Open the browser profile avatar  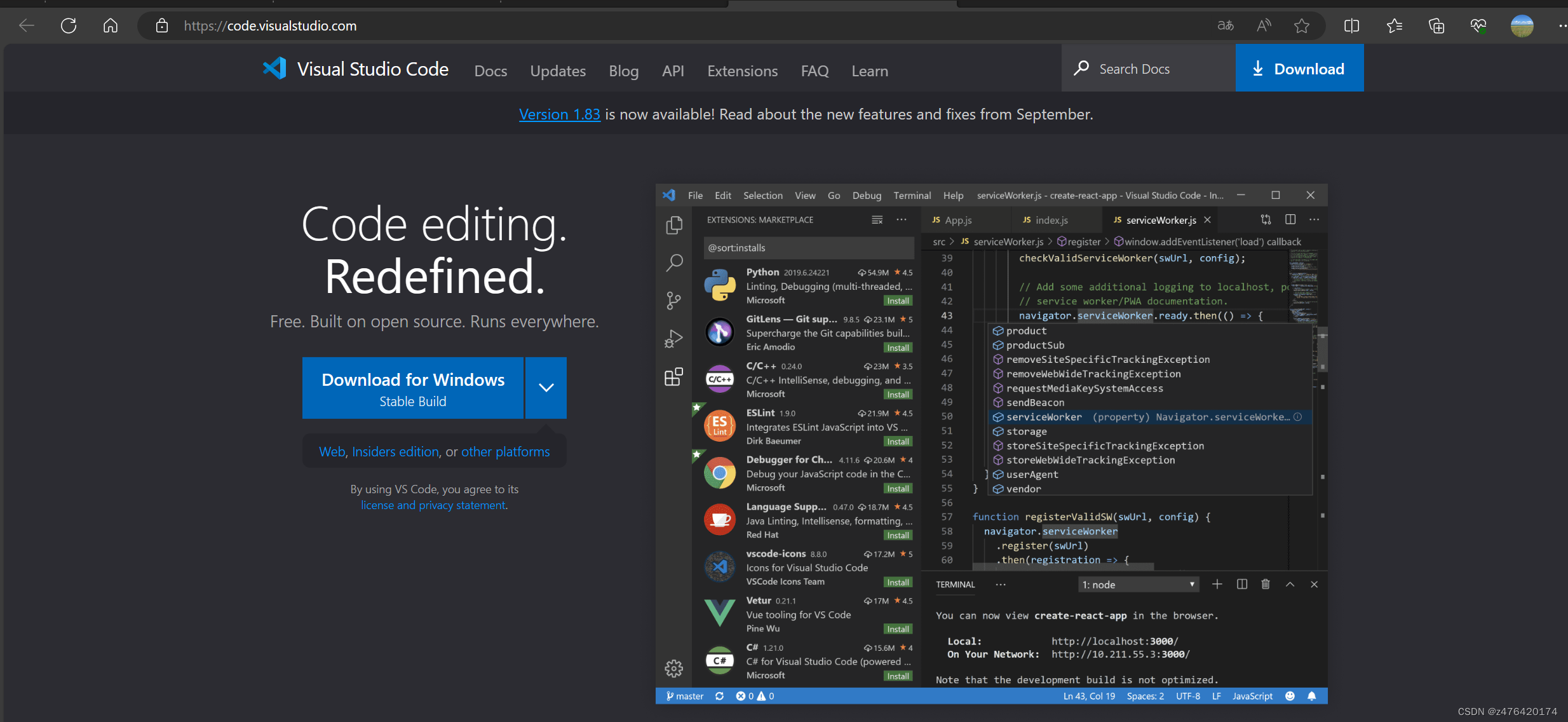point(1522,26)
